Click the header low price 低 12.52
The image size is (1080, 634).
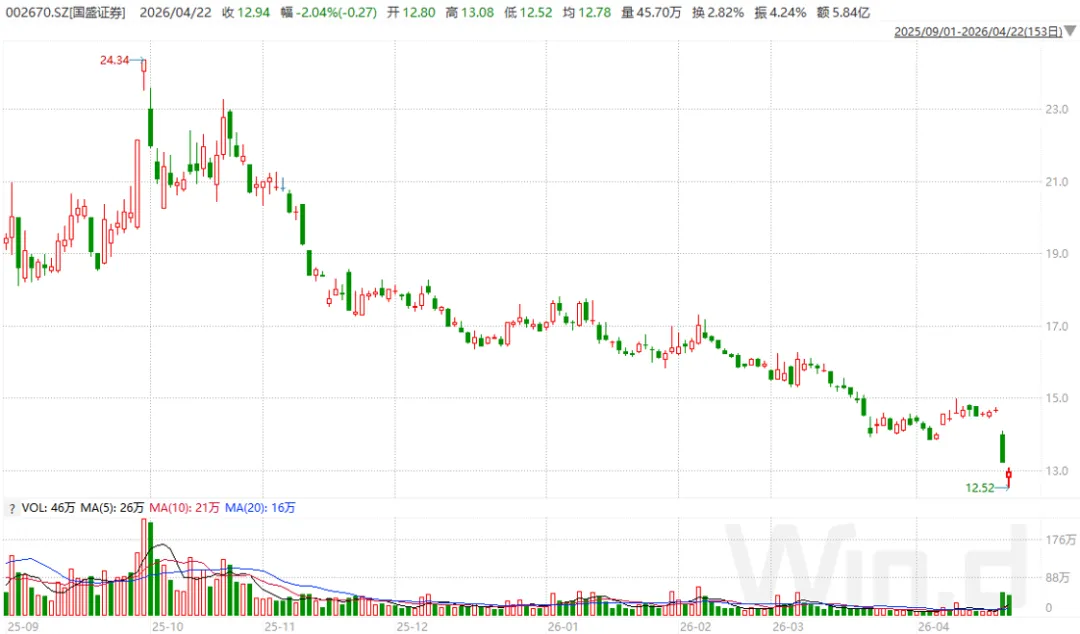coord(528,12)
